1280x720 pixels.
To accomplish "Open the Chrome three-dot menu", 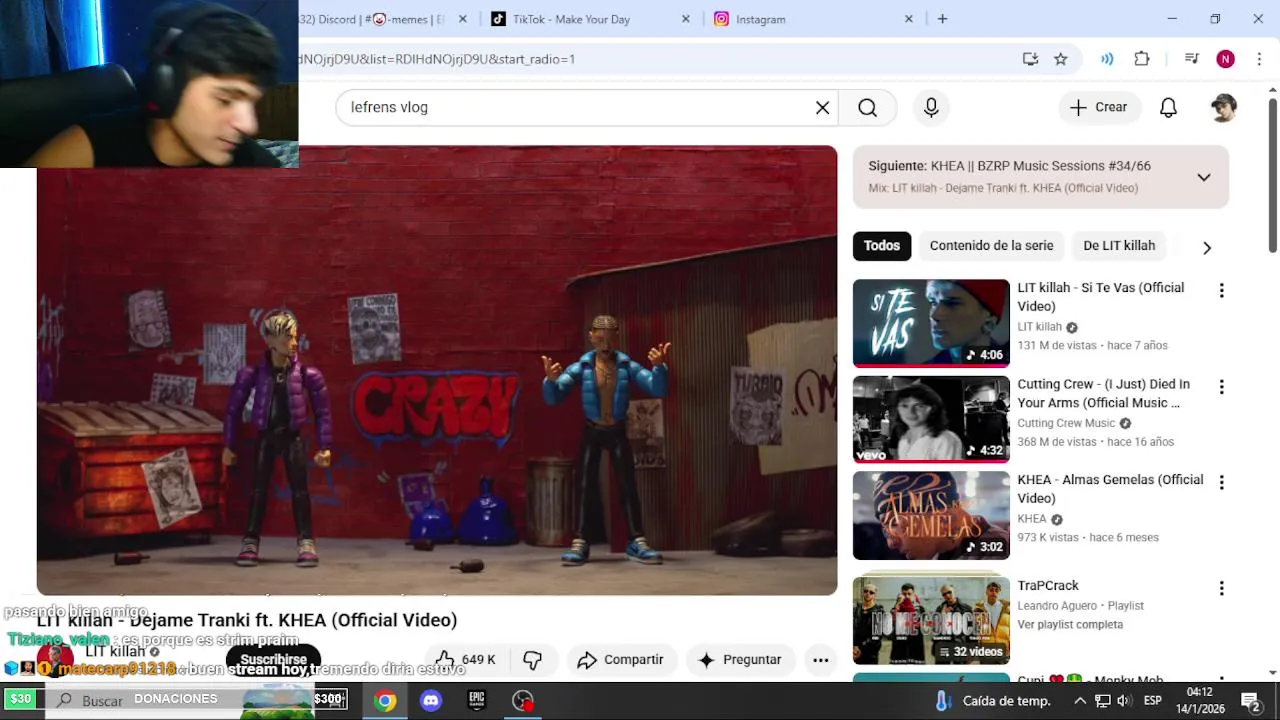I will pos(1258,59).
